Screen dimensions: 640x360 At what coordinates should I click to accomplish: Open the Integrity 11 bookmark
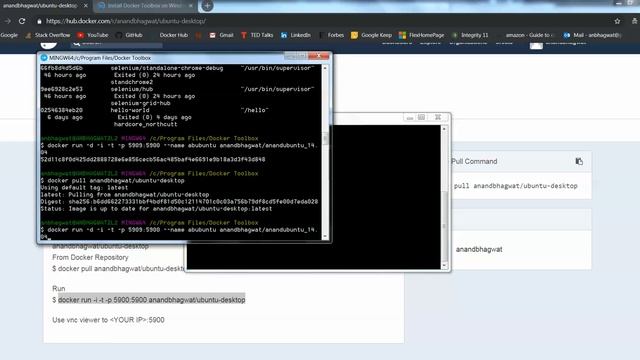point(470,35)
